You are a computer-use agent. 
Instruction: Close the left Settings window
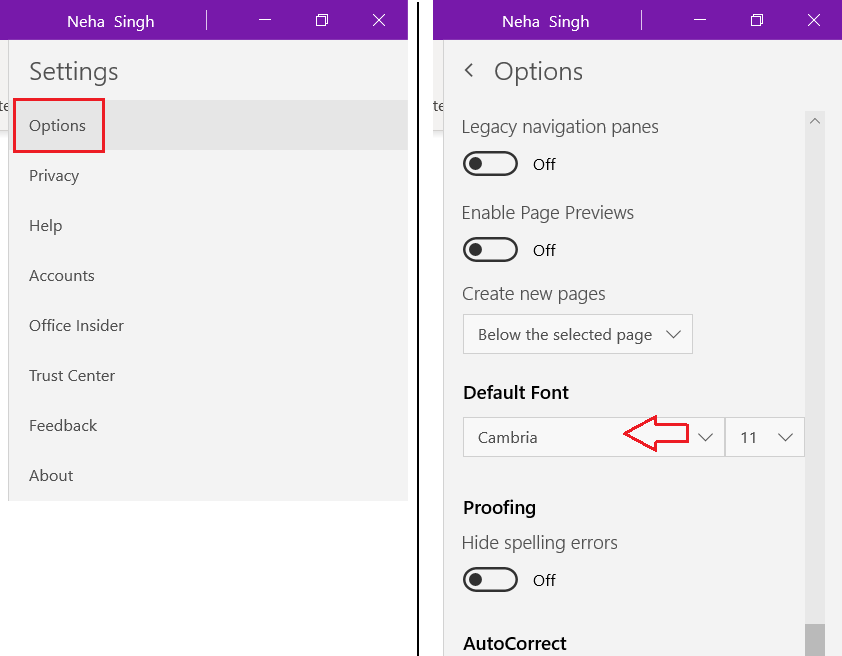[x=379, y=20]
